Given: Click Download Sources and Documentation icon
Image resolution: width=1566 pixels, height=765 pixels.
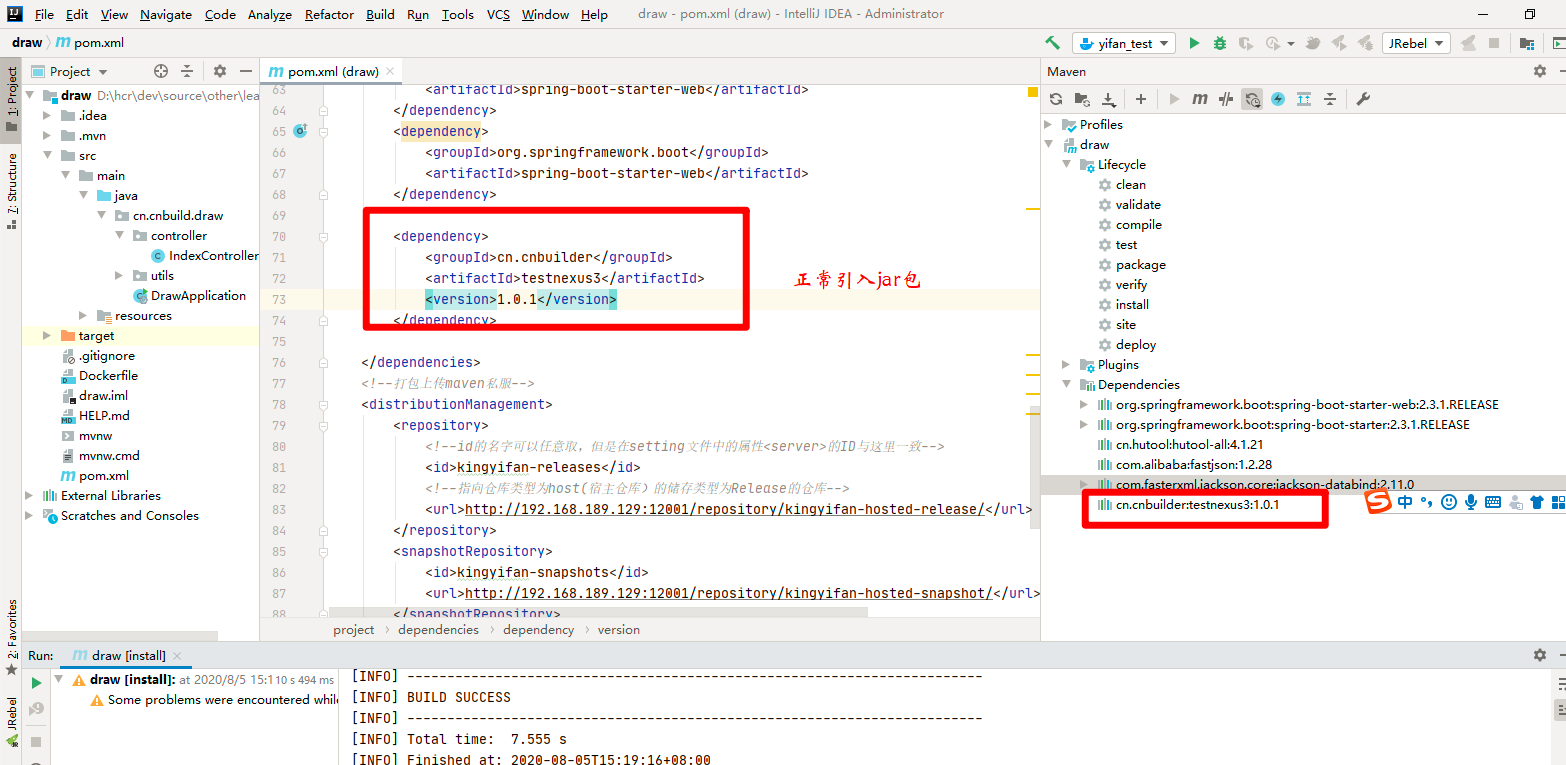Looking at the screenshot, I should (x=1108, y=99).
